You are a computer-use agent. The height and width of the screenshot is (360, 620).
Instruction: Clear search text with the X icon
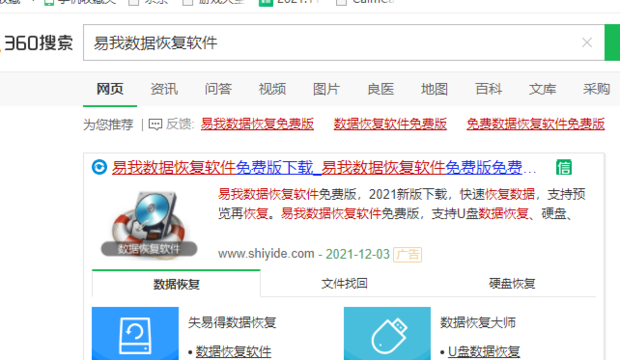pyautogui.click(x=587, y=42)
